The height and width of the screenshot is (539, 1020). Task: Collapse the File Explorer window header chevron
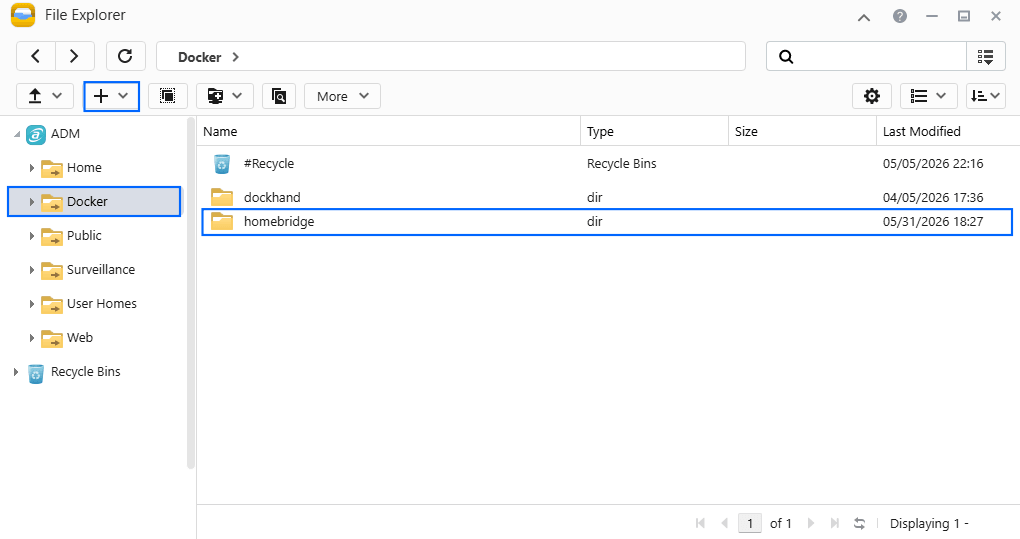click(864, 18)
